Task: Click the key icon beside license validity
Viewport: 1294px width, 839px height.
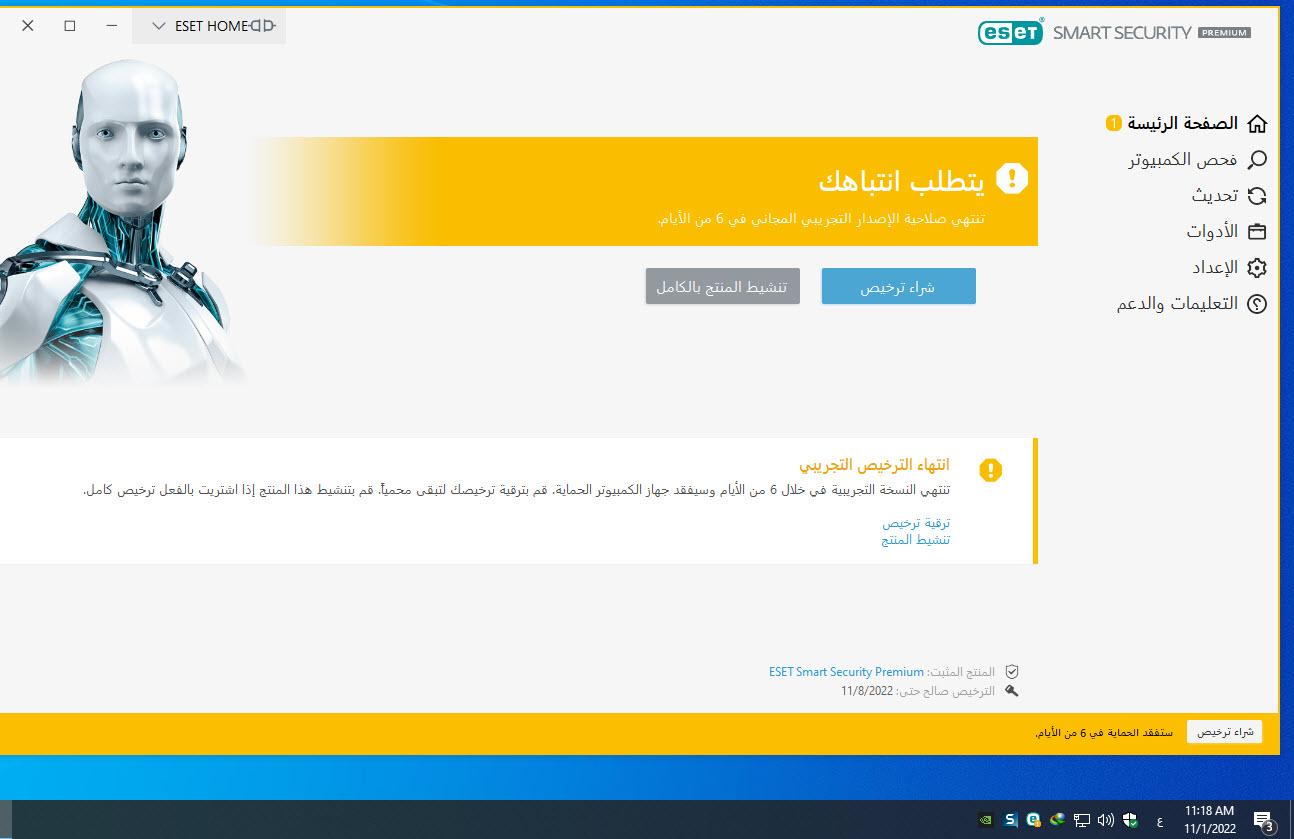Action: (1012, 690)
